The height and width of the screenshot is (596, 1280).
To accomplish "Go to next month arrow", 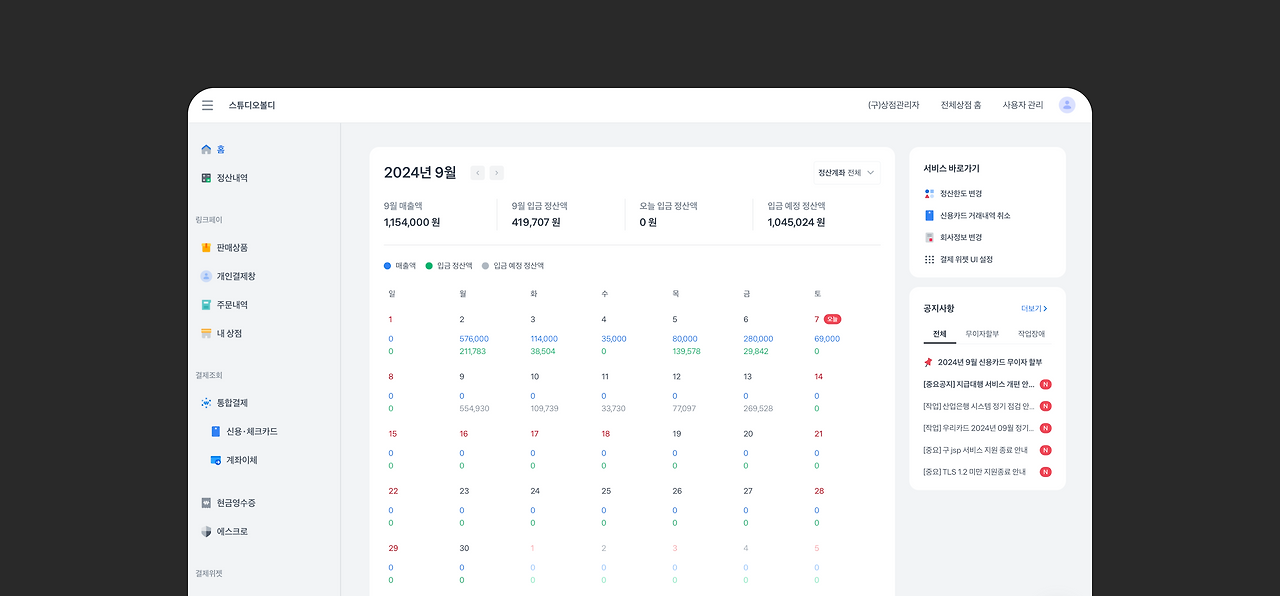I will click(497, 173).
